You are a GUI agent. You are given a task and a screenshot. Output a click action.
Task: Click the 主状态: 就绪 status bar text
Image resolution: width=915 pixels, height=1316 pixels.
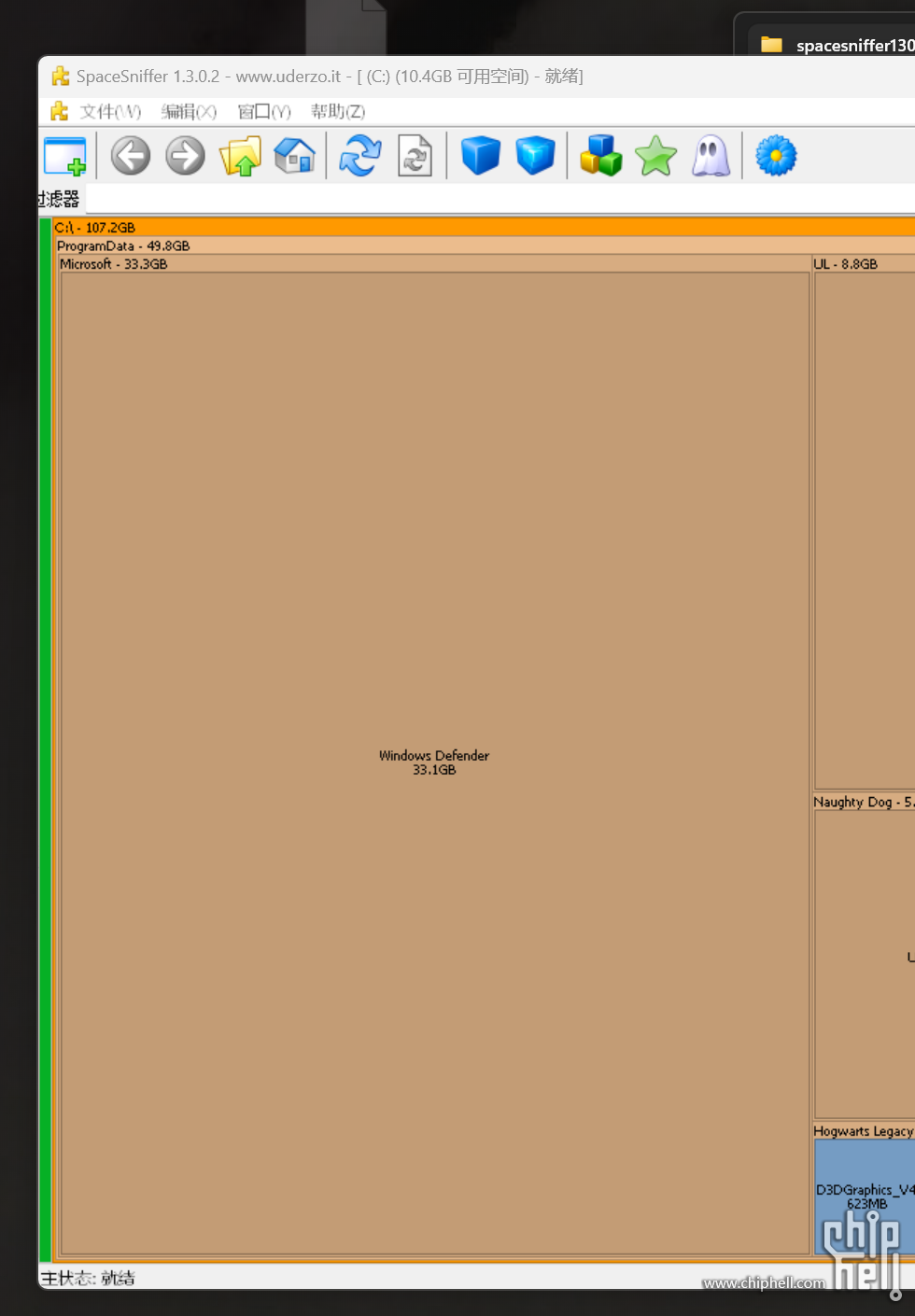tap(88, 1278)
